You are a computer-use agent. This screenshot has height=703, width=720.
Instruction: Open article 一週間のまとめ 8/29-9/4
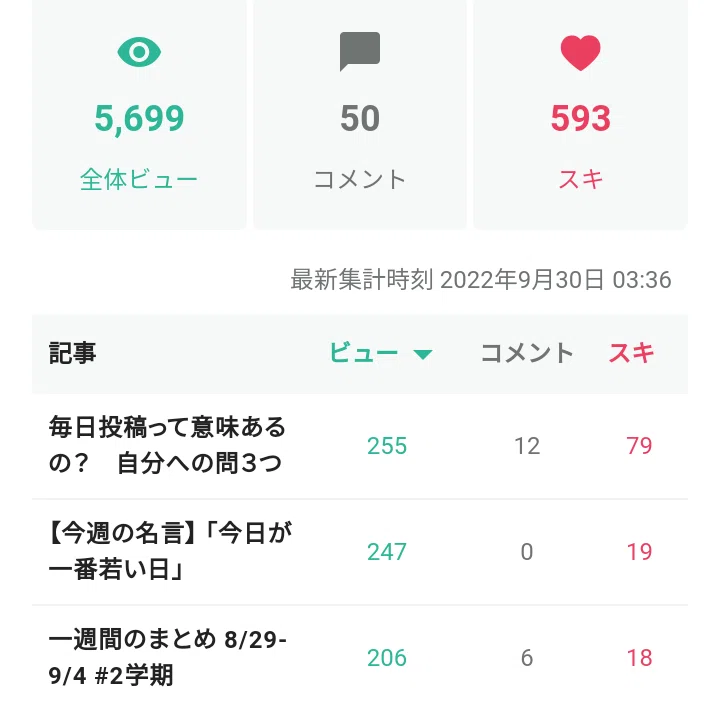[x=168, y=657]
